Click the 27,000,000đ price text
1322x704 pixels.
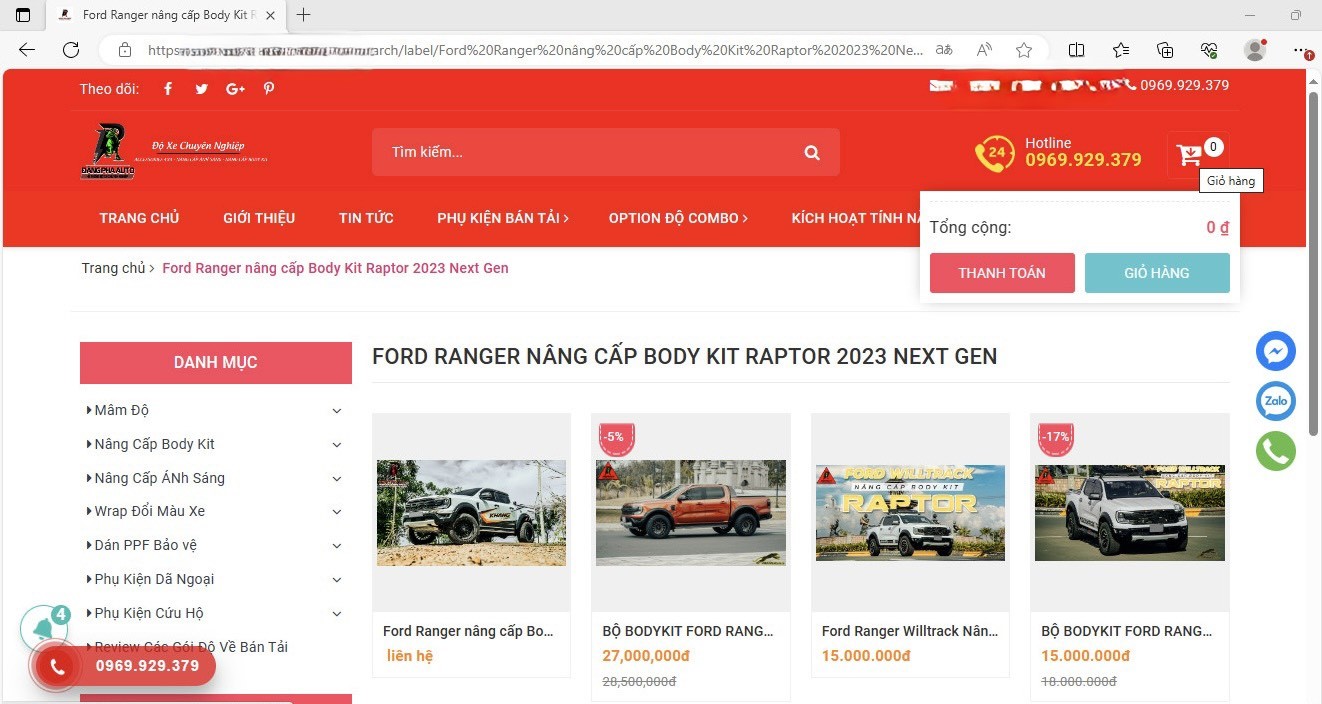646,656
